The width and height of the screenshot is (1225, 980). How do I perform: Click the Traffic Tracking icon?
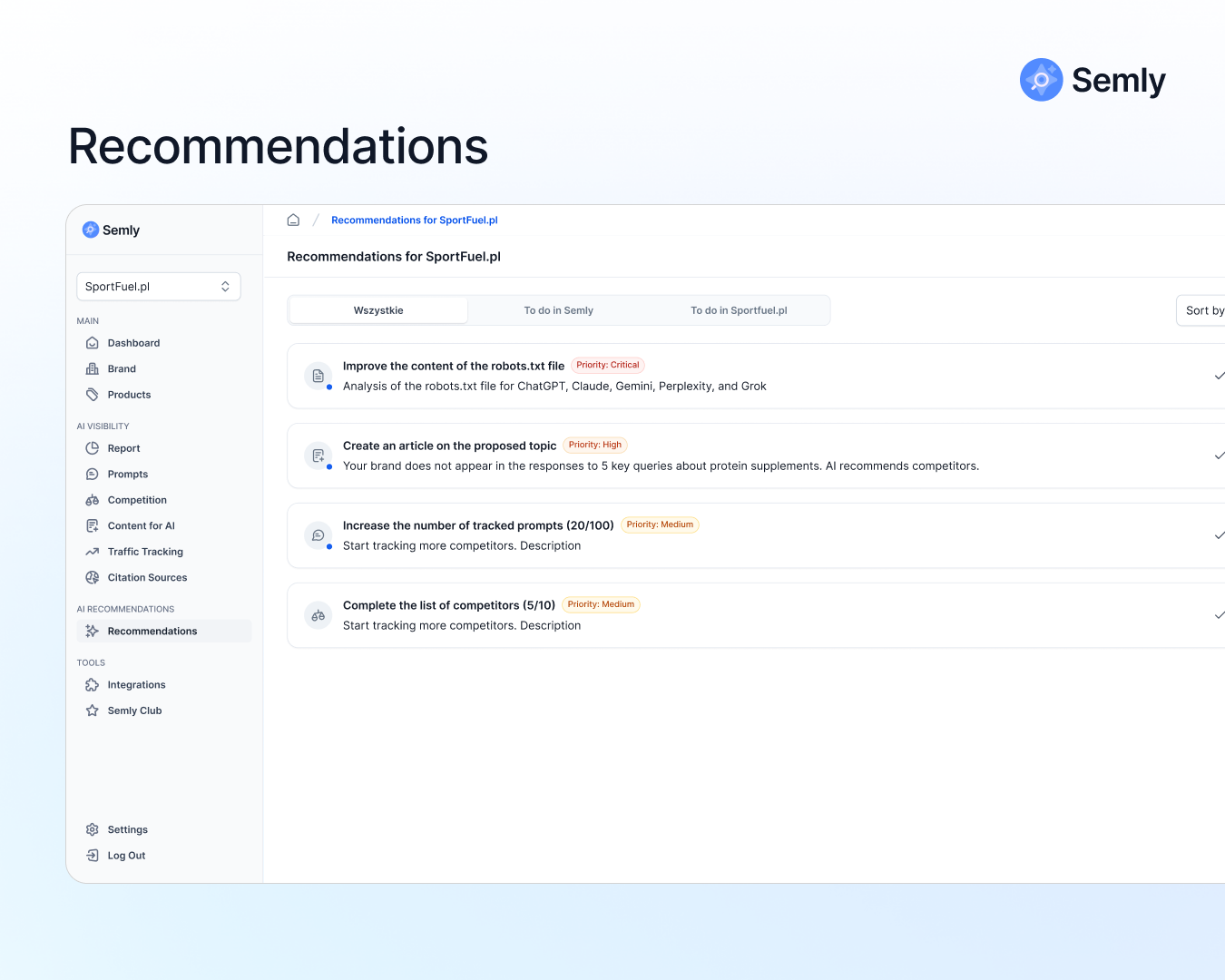[x=93, y=552]
